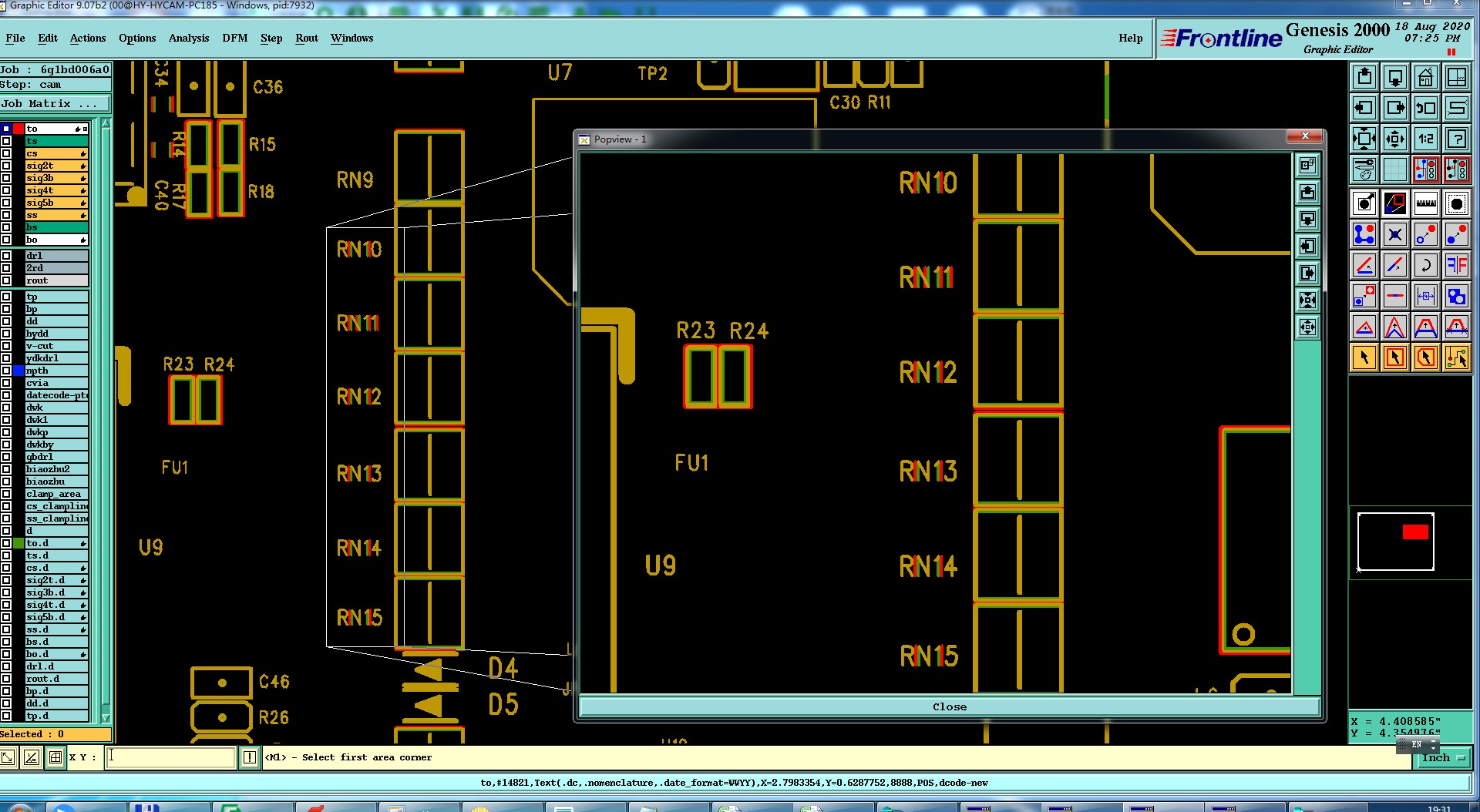This screenshot has height=812, width=1480.
Task: Click the Help menu button
Action: (1131, 38)
